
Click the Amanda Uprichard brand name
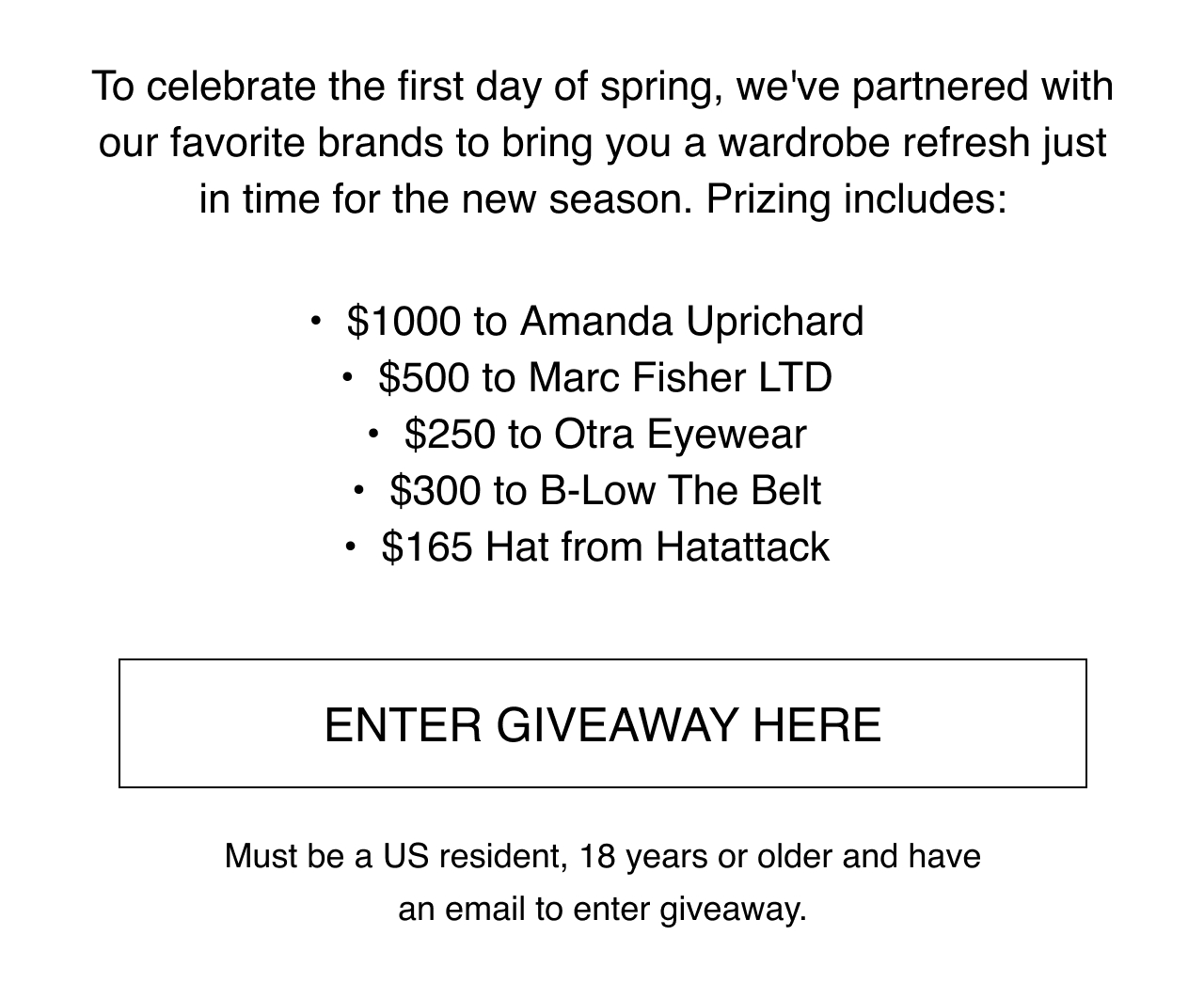pos(691,321)
